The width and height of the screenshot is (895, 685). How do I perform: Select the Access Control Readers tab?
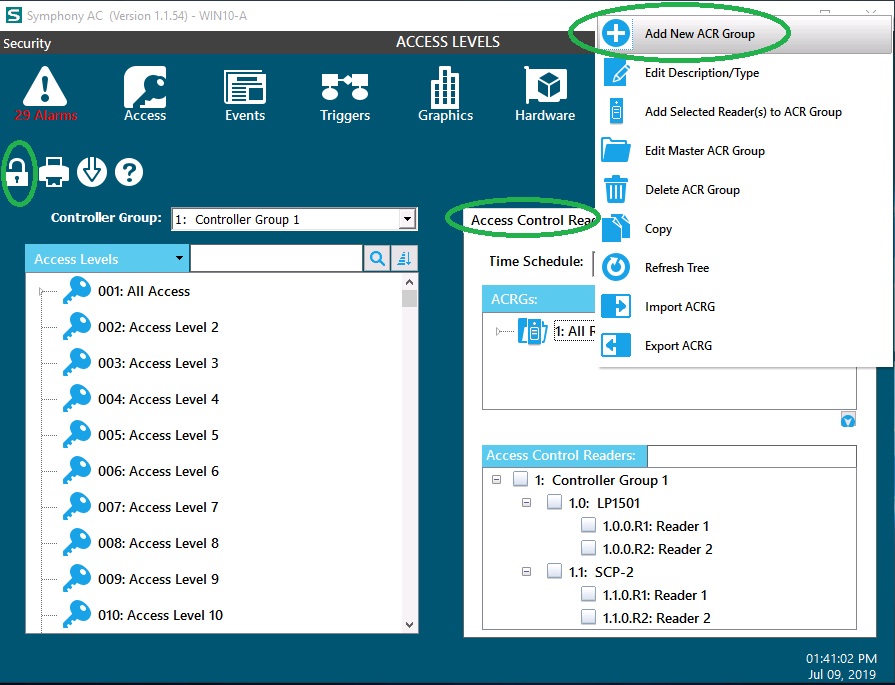coord(530,220)
